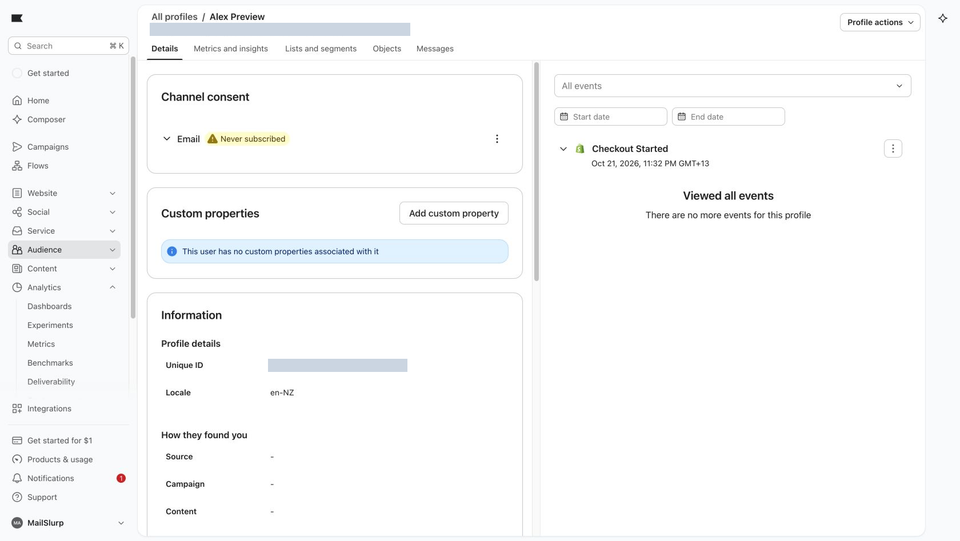Collapse the Checkout Started event
The height and width of the screenshot is (541, 960).
pyautogui.click(x=563, y=149)
